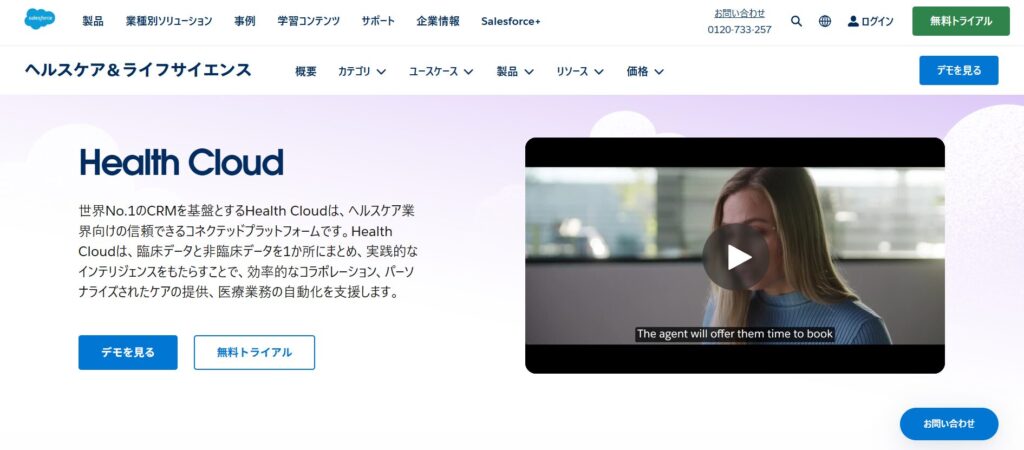
Task: Open the 製品 top navigation menu
Action: (x=93, y=21)
